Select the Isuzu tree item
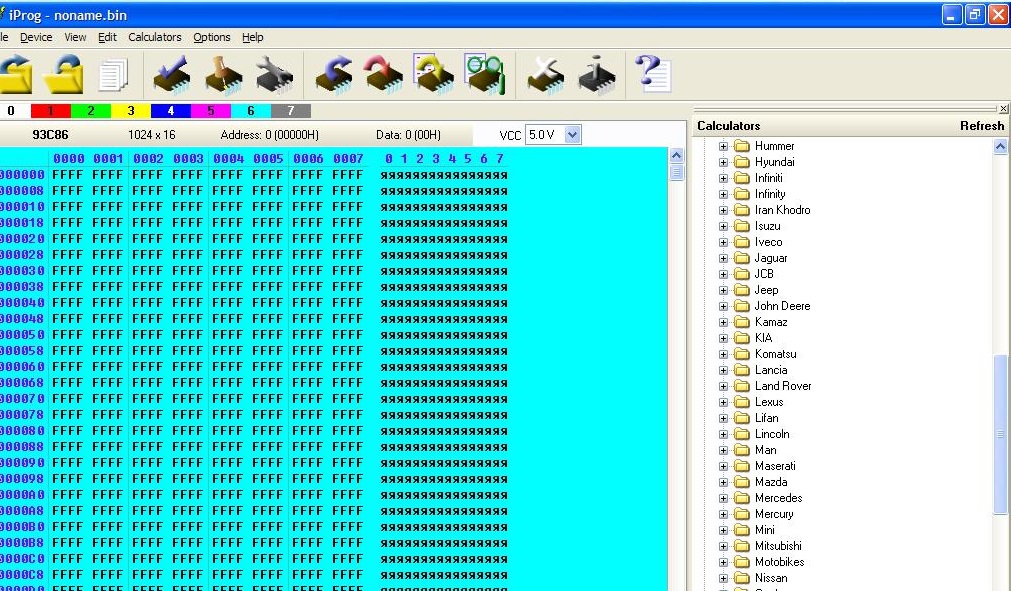This screenshot has height=591, width=1011. coord(767,226)
